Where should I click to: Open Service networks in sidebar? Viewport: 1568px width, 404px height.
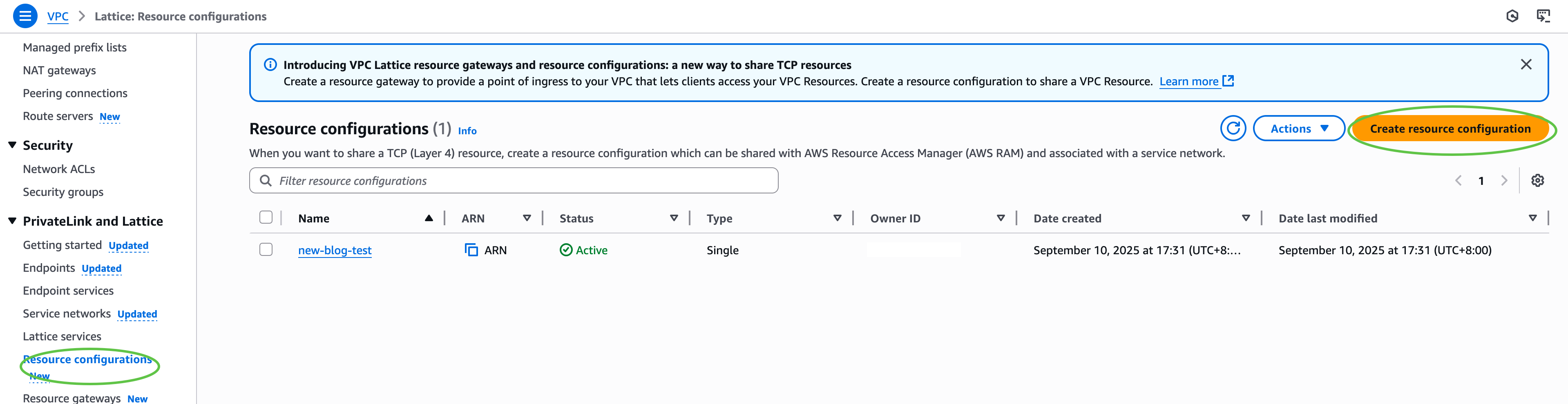tap(67, 314)
